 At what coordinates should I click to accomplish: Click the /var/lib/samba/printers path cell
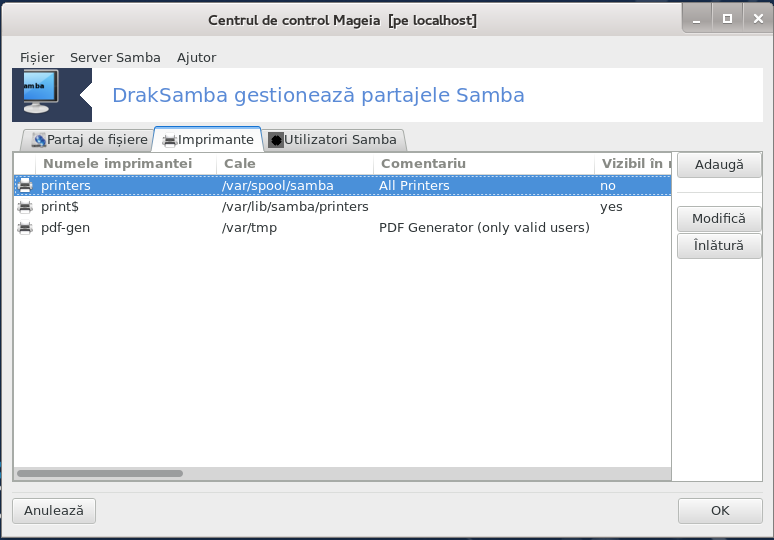click(295, 207)
